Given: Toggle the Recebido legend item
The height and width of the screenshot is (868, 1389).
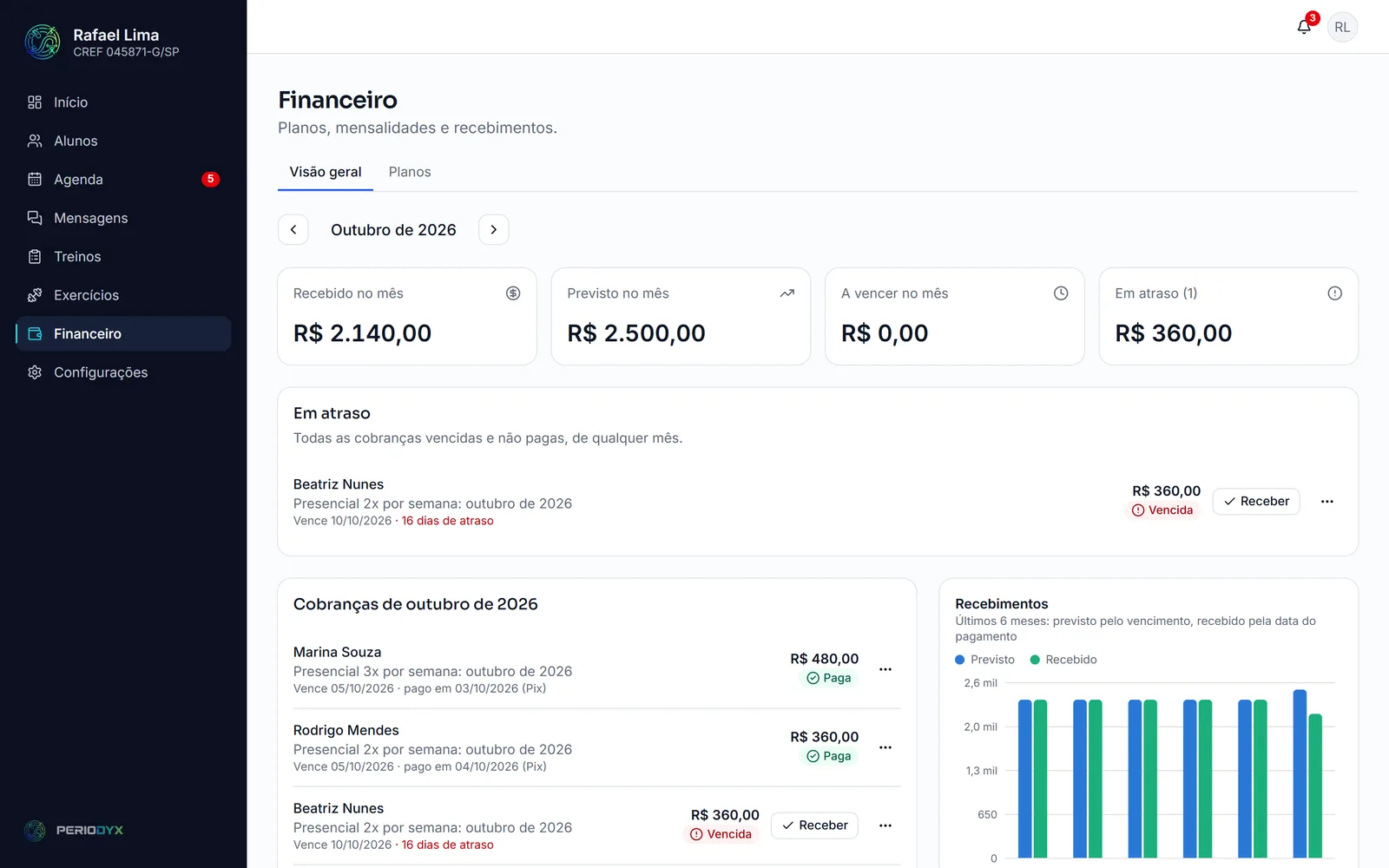Looking at the screenshot, I should tap(1063, 660).
